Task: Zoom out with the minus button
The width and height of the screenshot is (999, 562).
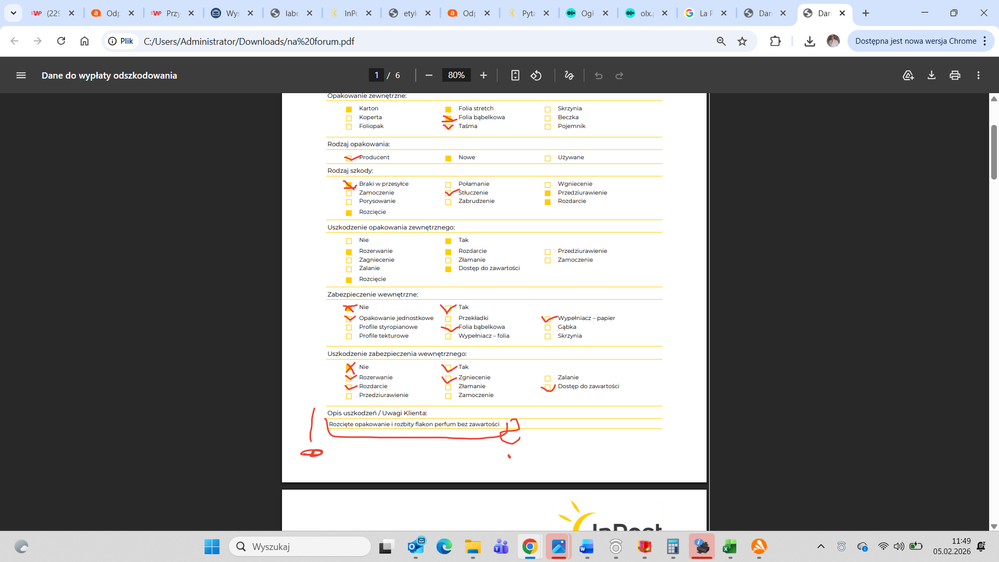Action: tap(429, 75)
